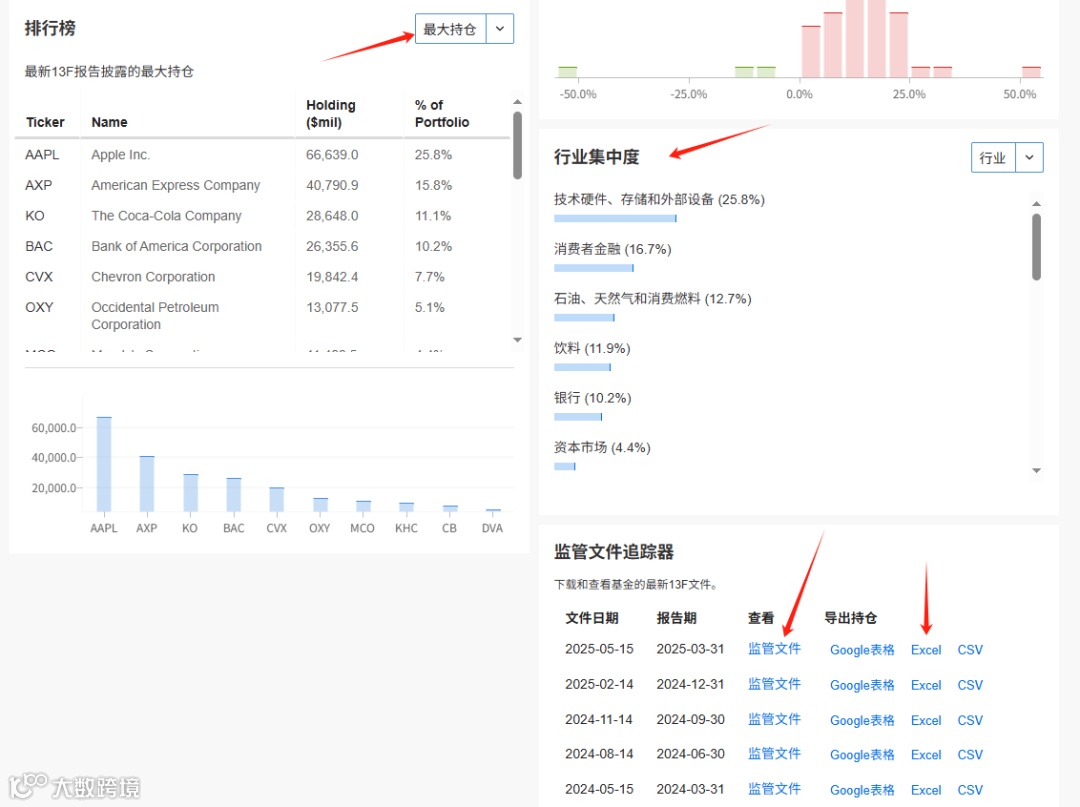This screenshot has width=1080, height=807.
Task: Open 监管文件 for 2025-02-14 filing
Action: tap(774, 684)
